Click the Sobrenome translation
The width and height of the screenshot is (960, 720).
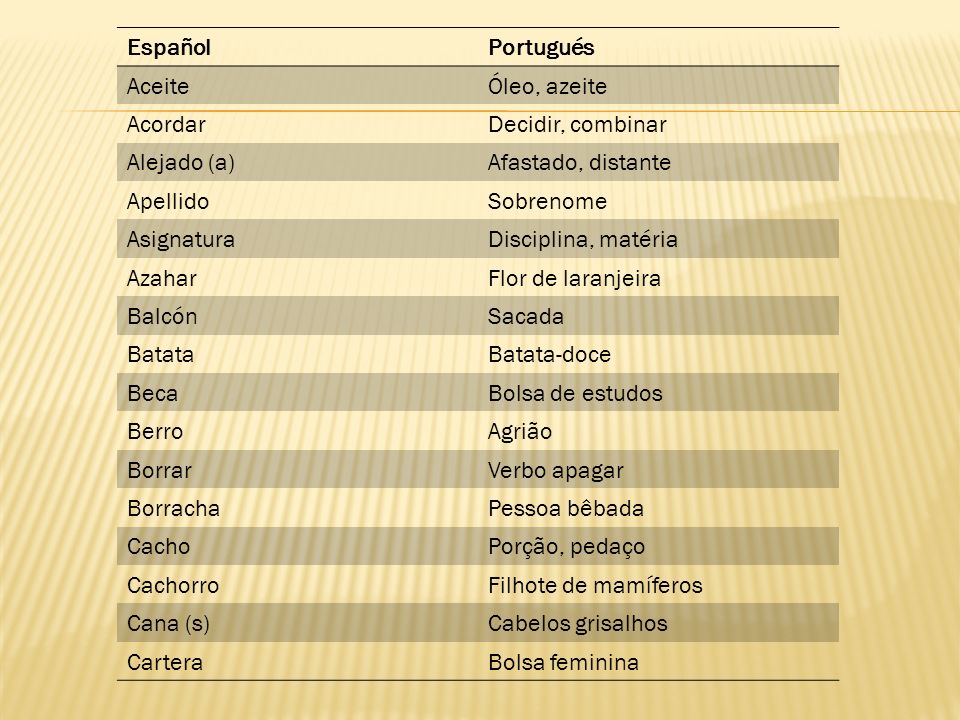(547, 201)
